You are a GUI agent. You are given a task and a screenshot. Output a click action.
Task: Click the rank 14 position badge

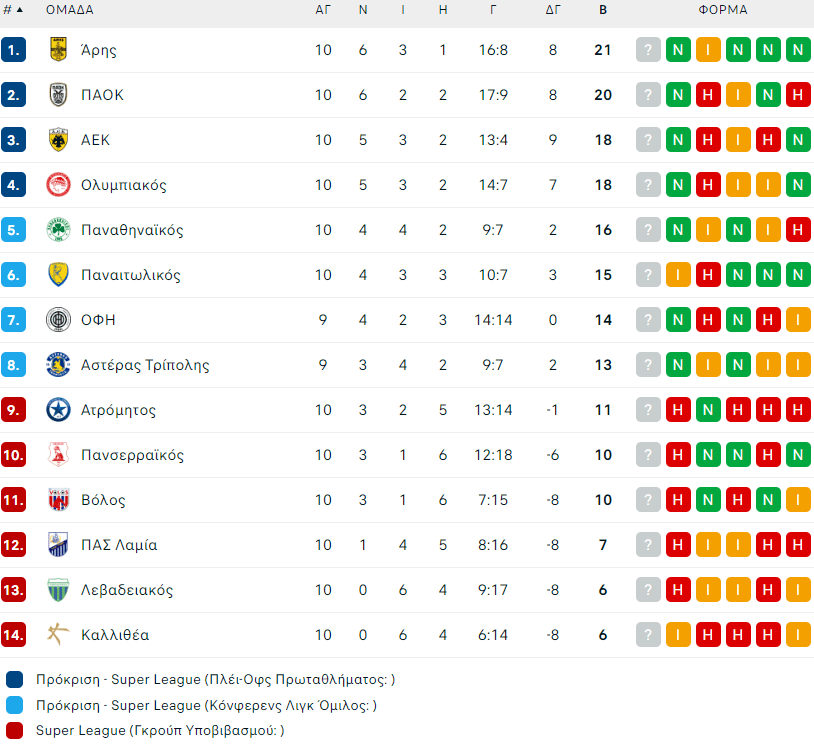[13, 635]
